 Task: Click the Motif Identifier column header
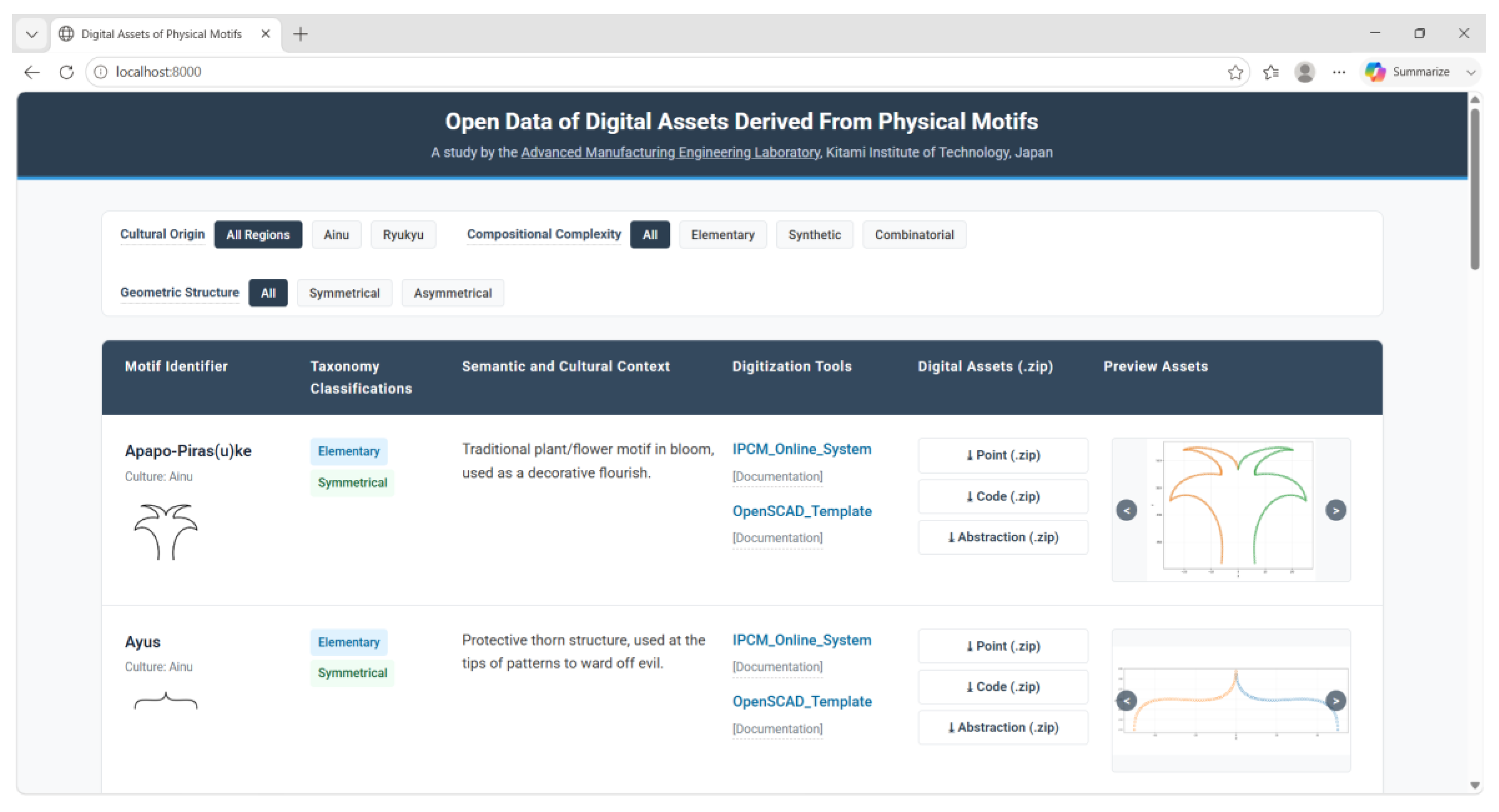pos(176,367)
